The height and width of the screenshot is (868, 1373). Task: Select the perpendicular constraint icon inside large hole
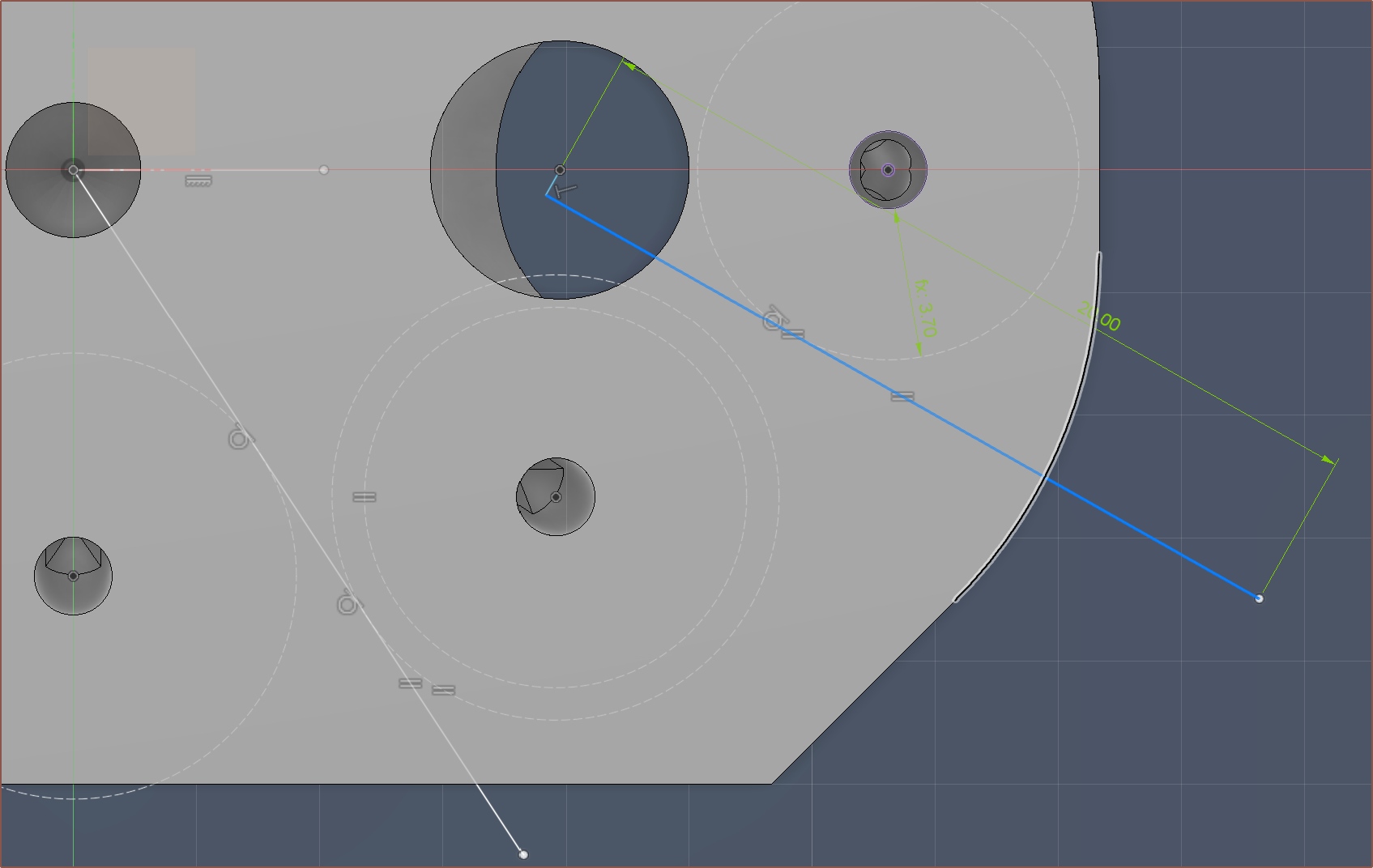[x=565, y=190]
